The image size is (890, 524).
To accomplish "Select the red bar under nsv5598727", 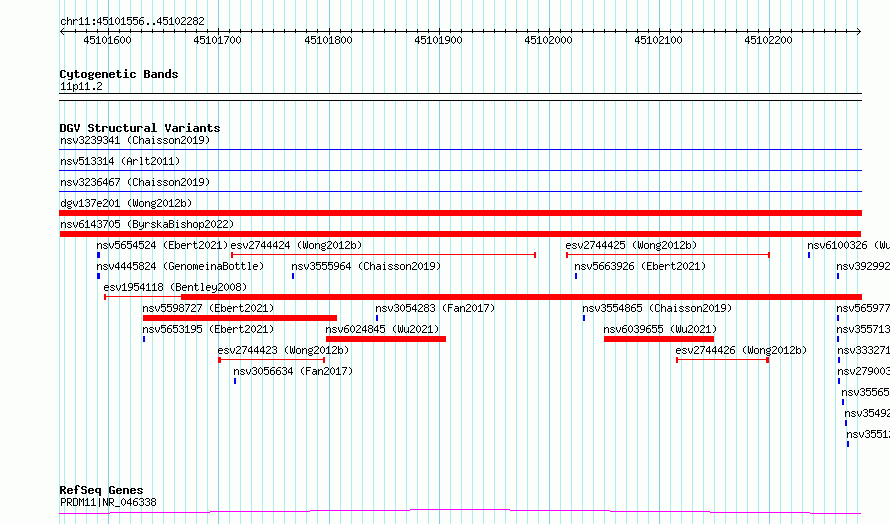I will [x=240, y=318].
